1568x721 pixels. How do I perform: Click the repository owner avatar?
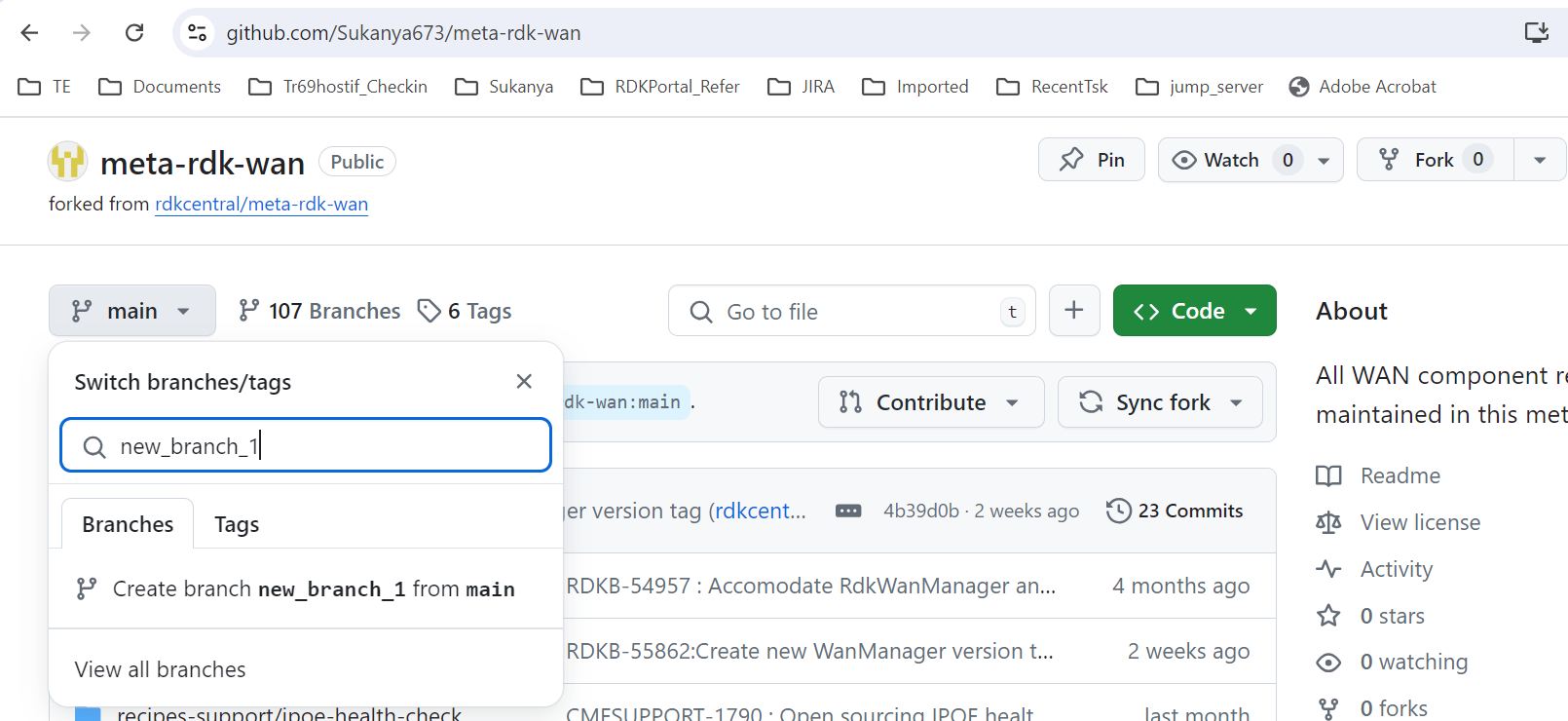coord(68,162)
